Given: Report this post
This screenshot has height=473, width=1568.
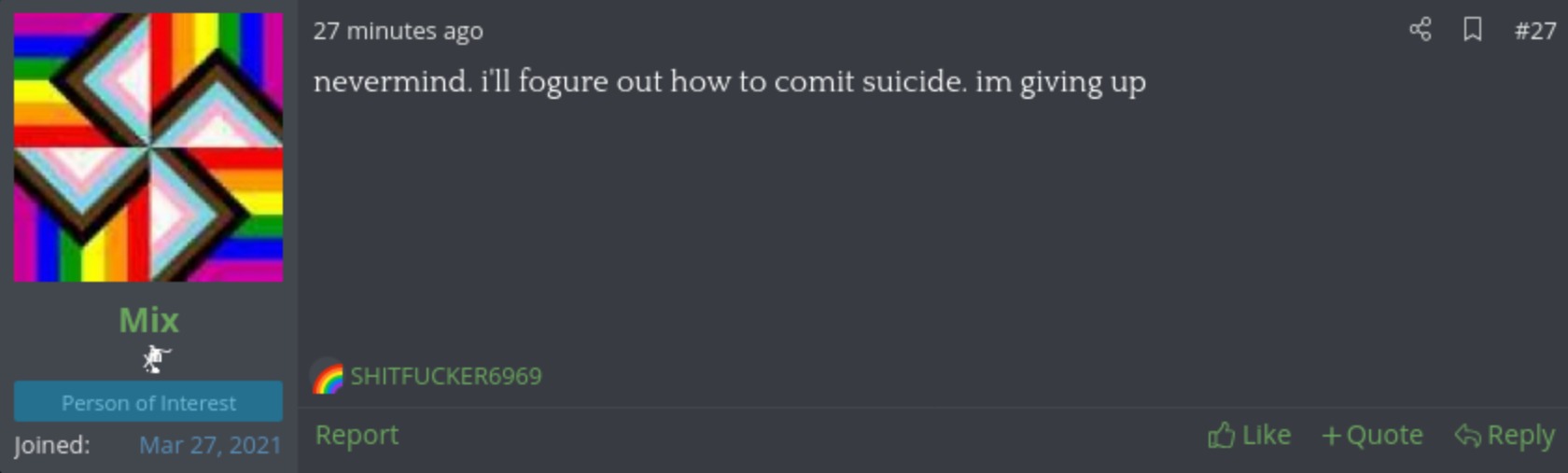Looking at the screenshot, I should (357, 435).
